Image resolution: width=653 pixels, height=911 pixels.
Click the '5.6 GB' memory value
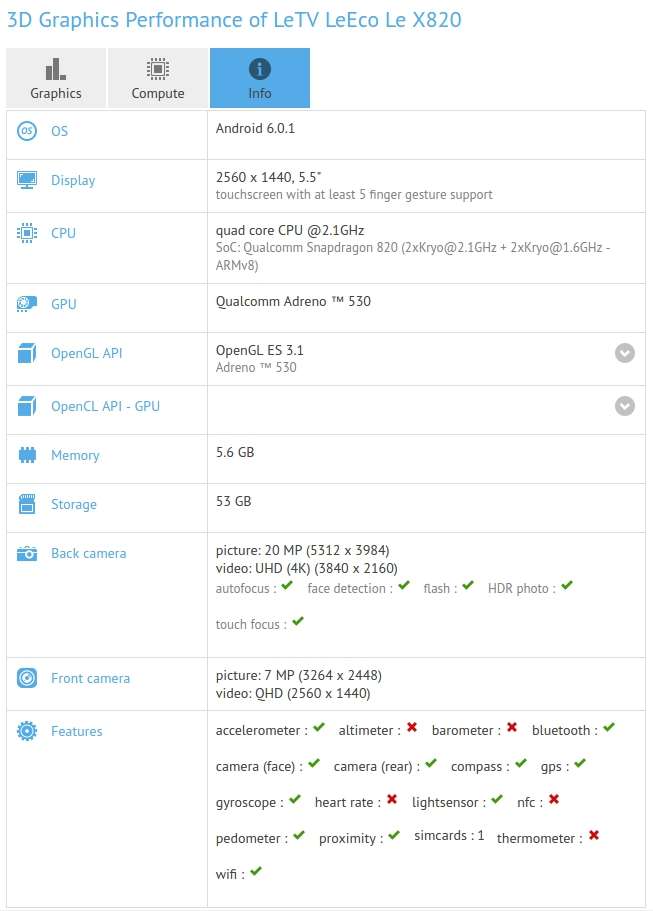(x=235, y=452)
